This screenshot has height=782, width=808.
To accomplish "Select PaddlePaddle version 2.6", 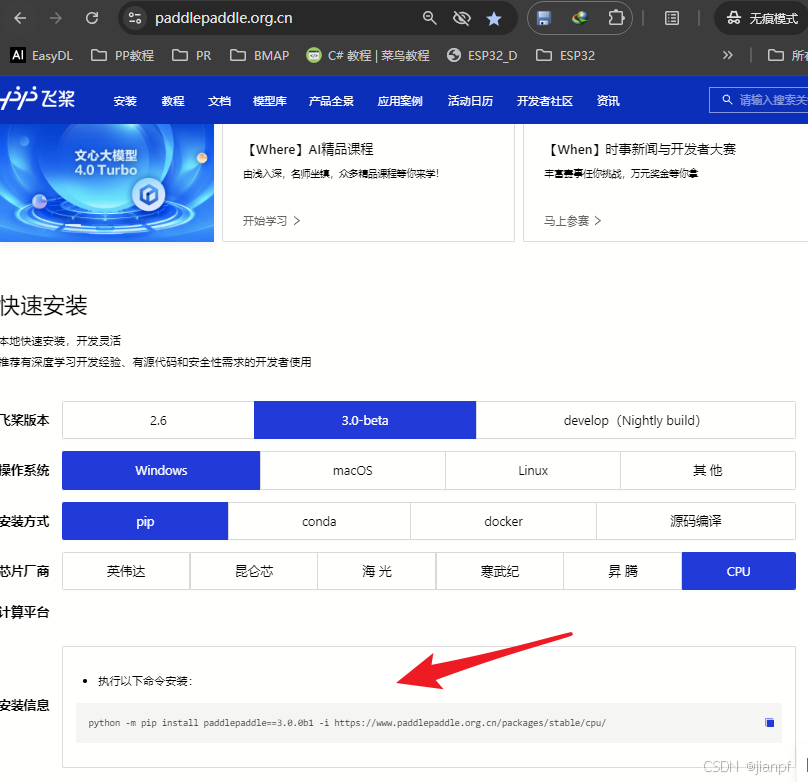I will coord(158,420).
